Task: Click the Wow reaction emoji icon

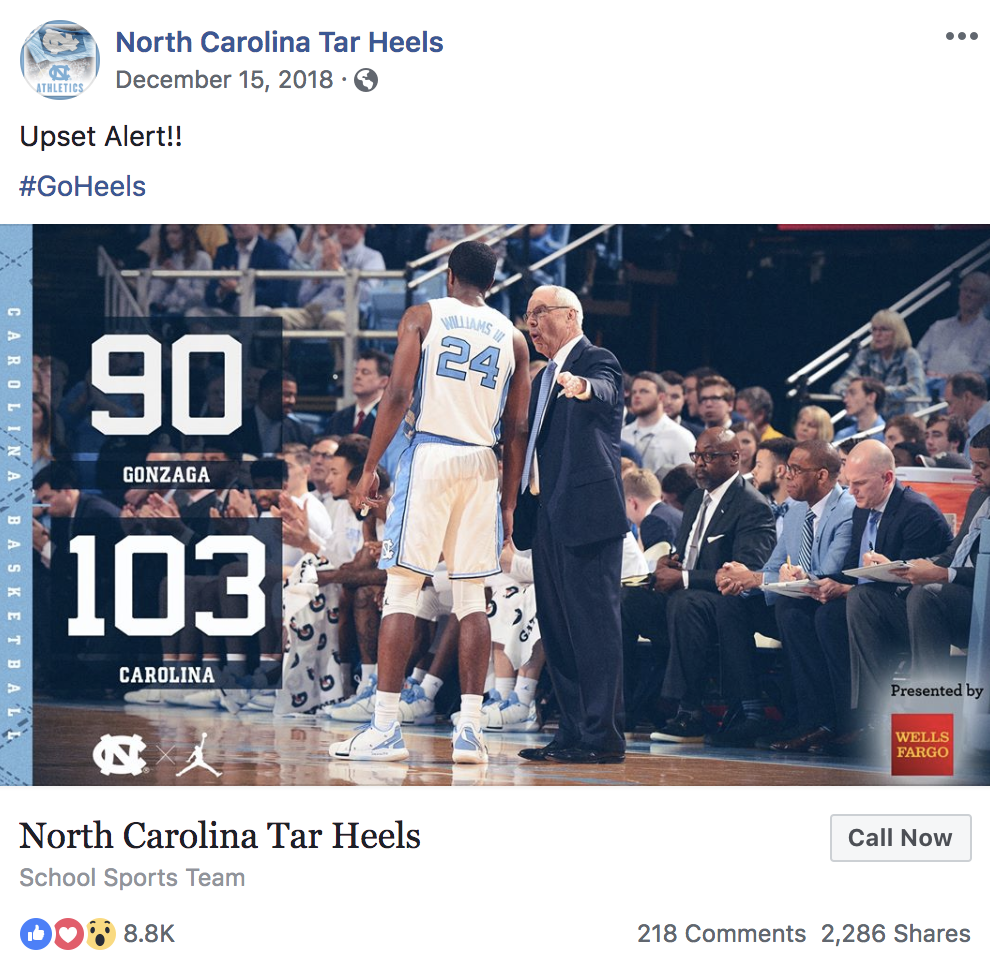Action: pos(101,933)
